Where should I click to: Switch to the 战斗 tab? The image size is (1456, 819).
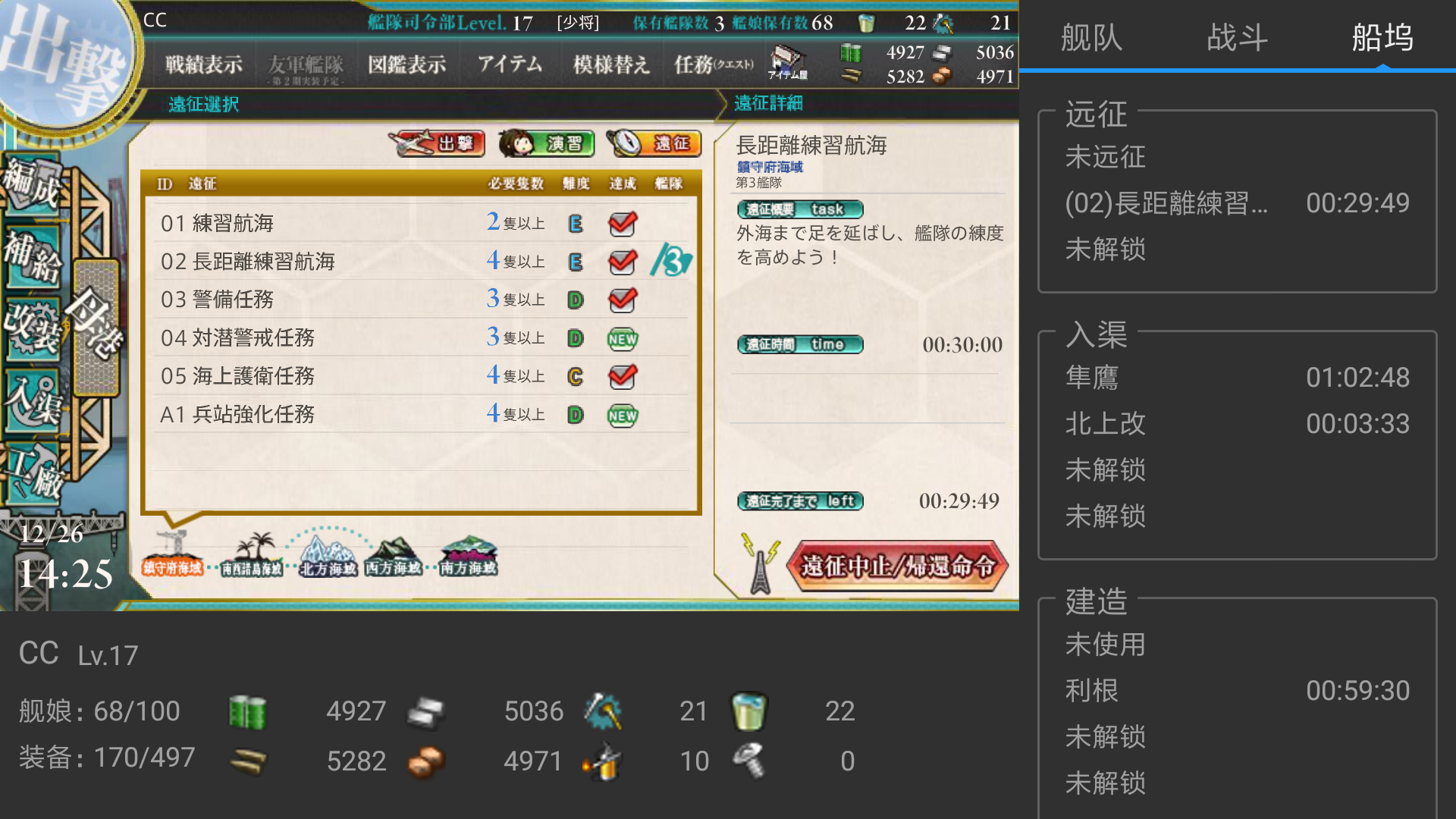pos(1237,36)
